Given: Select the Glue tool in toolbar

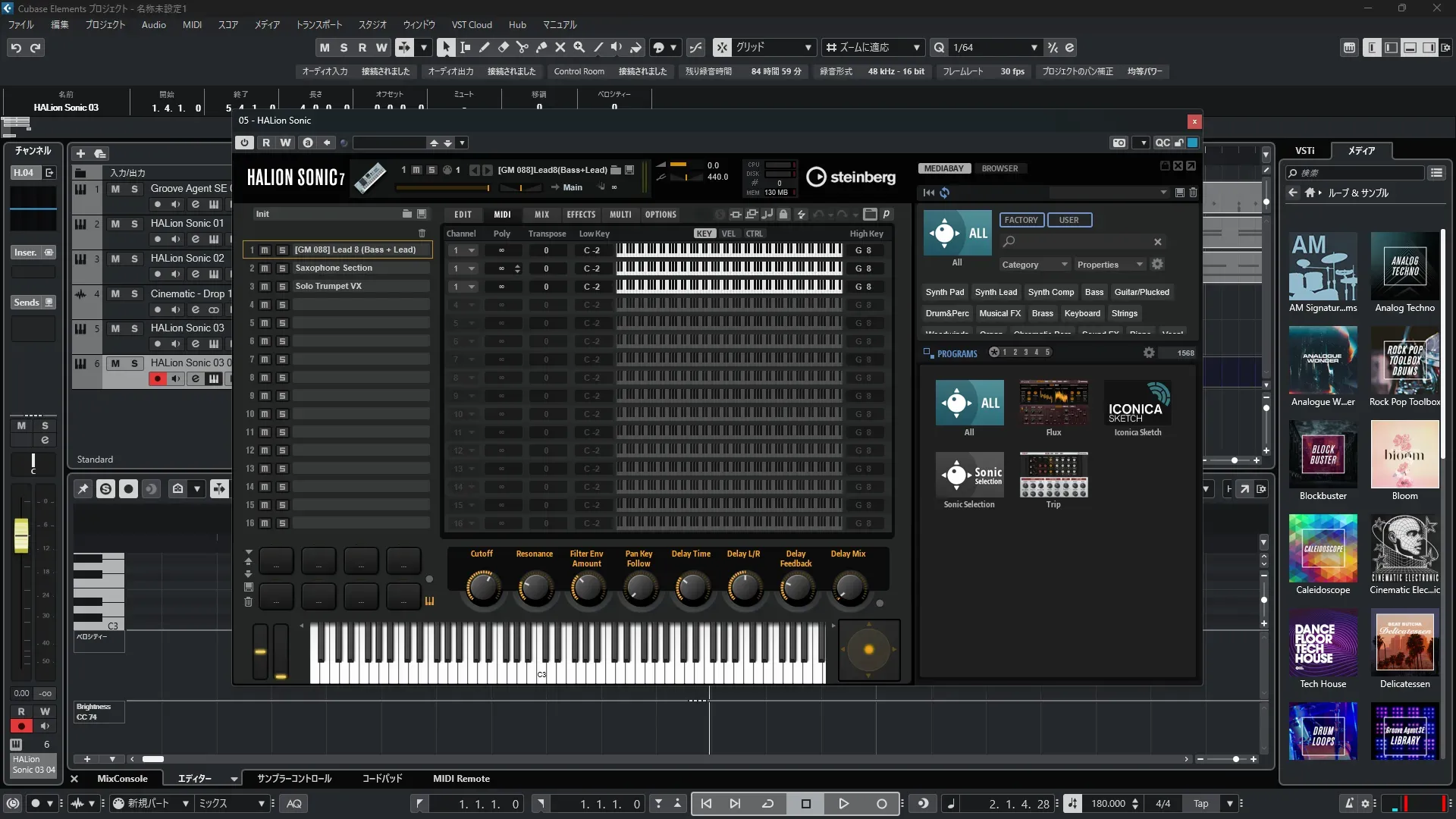Looking at the screenshot, I should pyautogui.click(x=541, y=47).
